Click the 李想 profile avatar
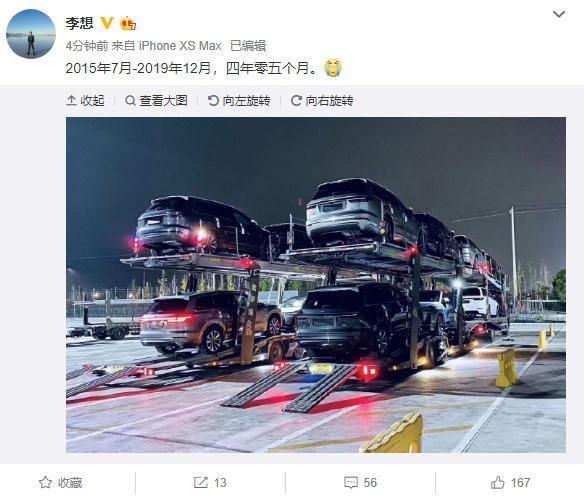 point(31,34)
